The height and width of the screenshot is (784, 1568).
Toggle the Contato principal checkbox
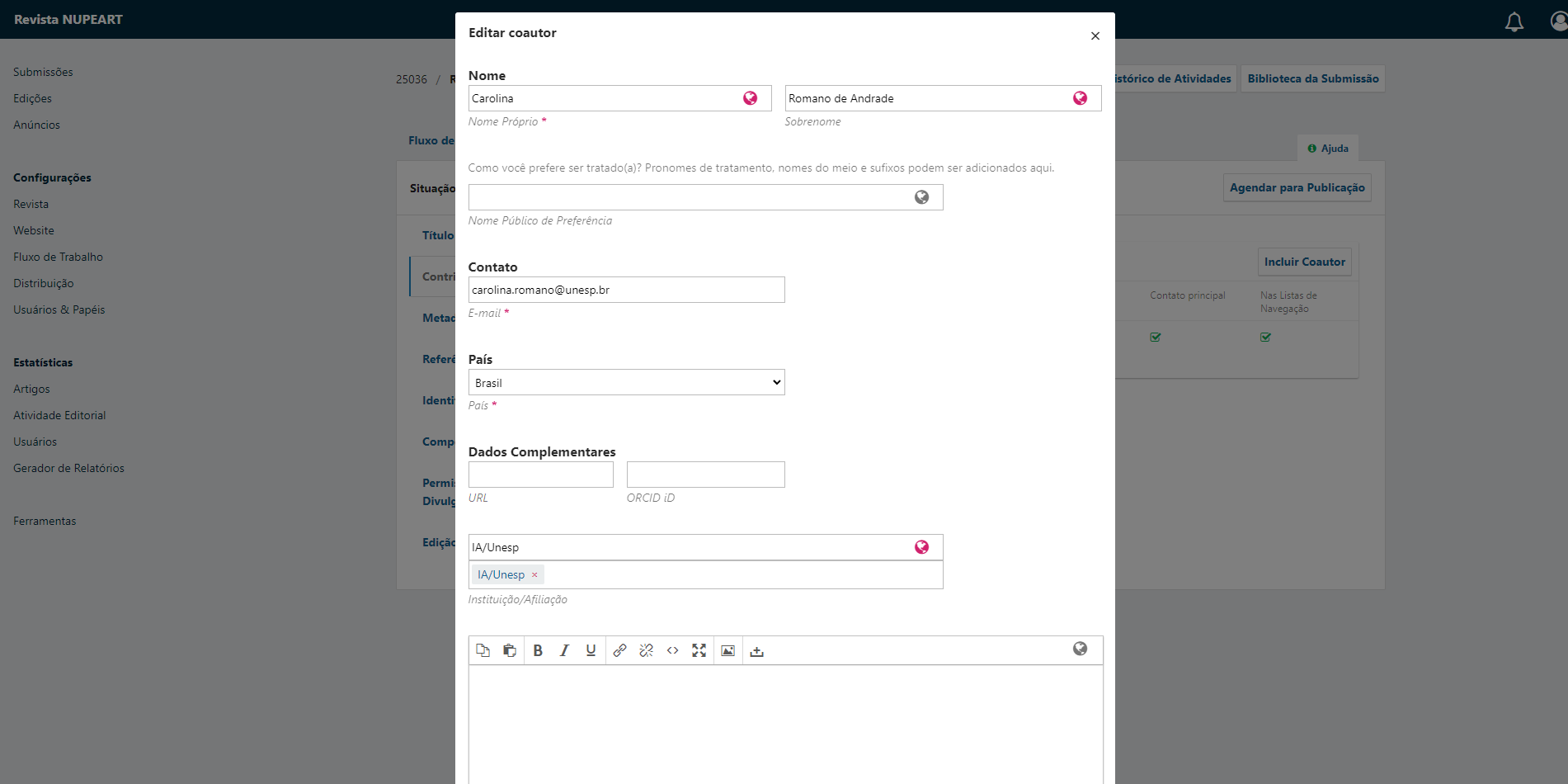(1156, 337)
